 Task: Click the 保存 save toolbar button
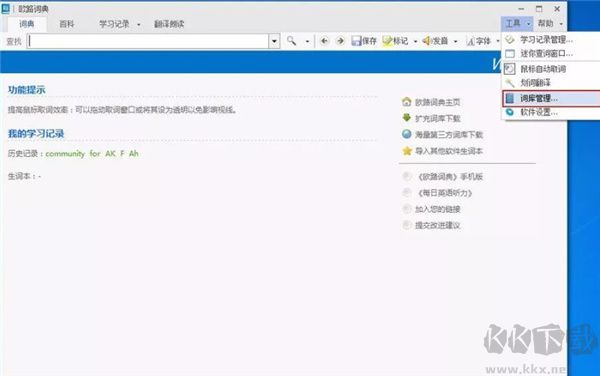pos(364,41)
